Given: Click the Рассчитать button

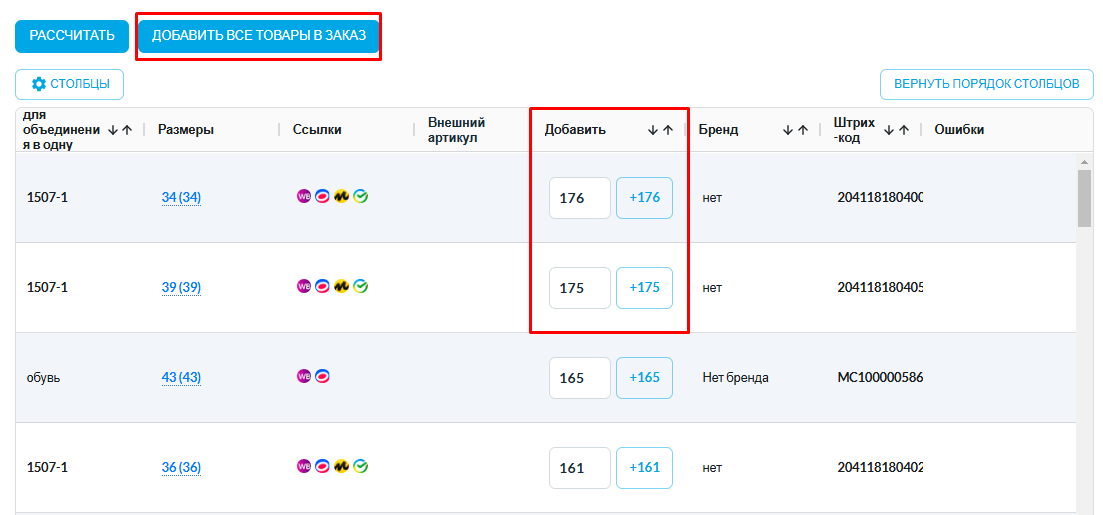Looking at the screenshot, I should [x=72, y=36].
